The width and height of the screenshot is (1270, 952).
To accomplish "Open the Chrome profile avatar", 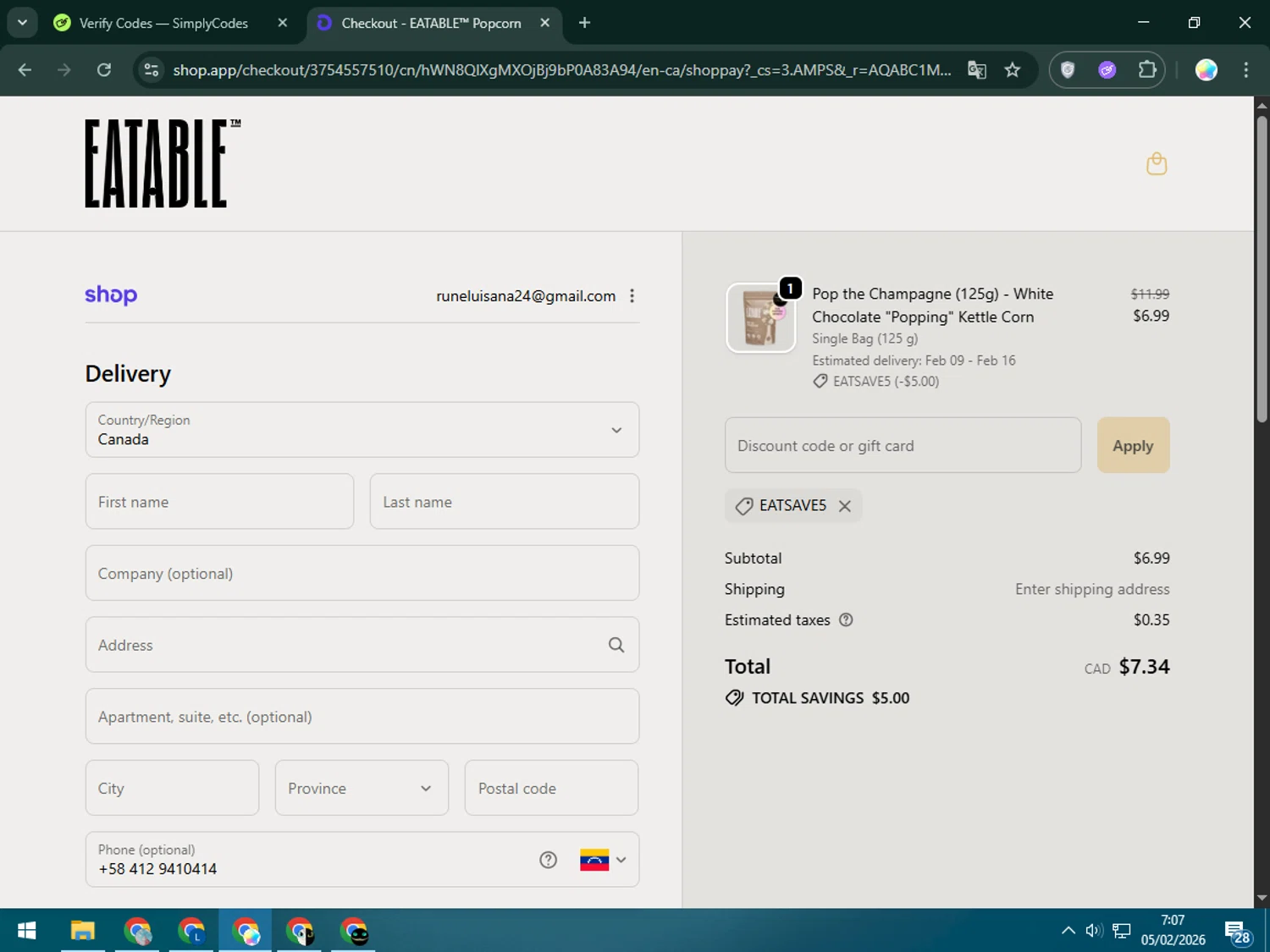I will click(1206, 69).
